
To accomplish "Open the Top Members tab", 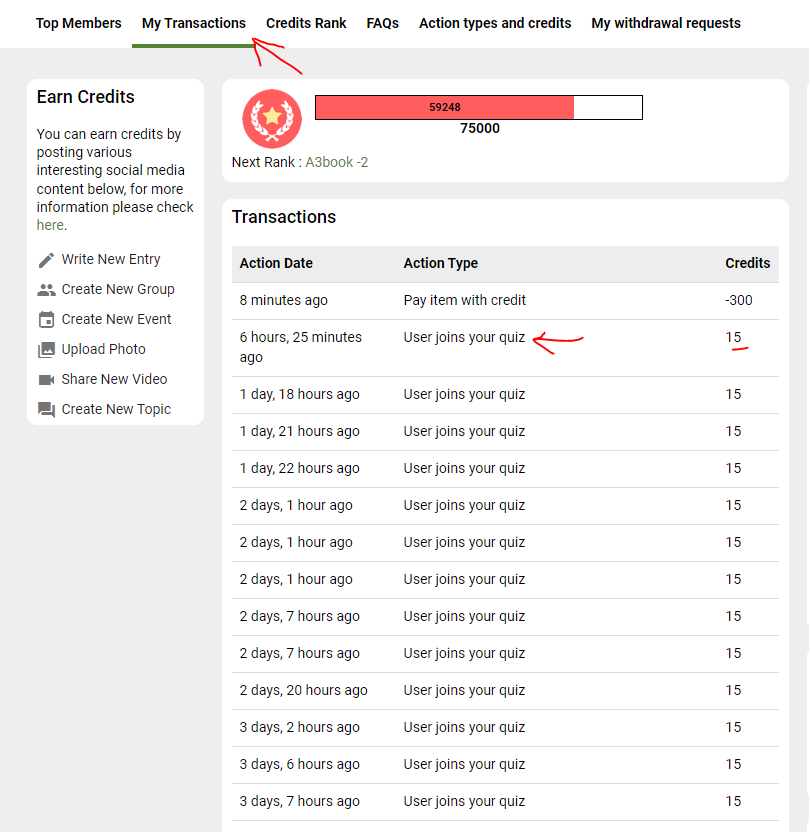I will click(78, 23).
